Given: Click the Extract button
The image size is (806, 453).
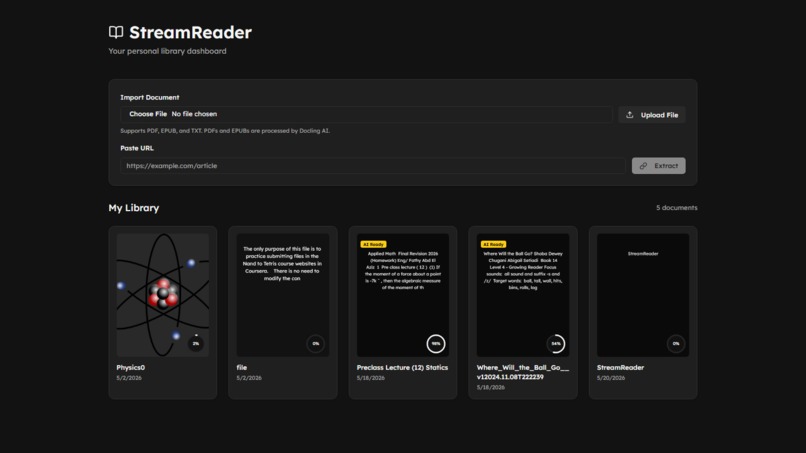Looking at the screenshot, I should pyautogui.click(x=658, y=166).
